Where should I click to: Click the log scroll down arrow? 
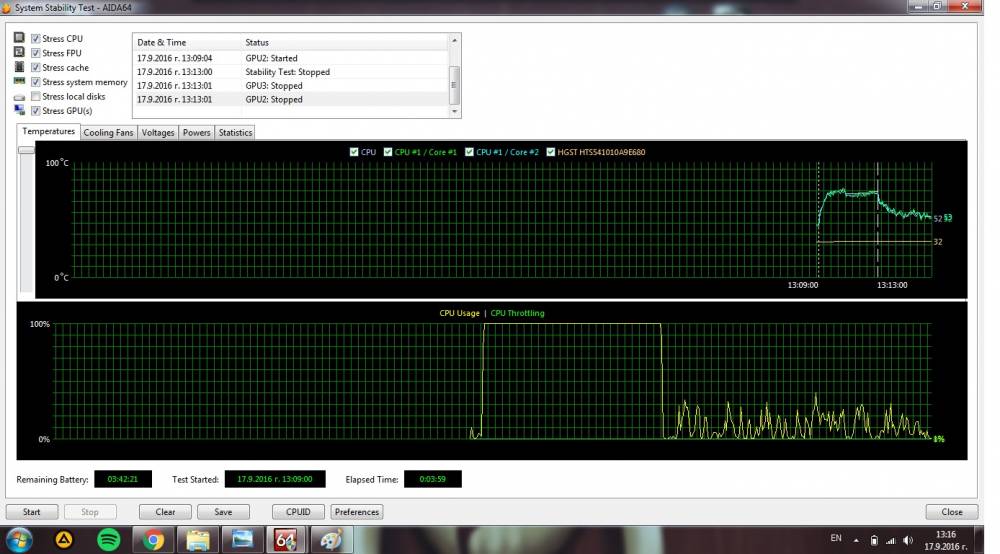(x=454, y=112)
